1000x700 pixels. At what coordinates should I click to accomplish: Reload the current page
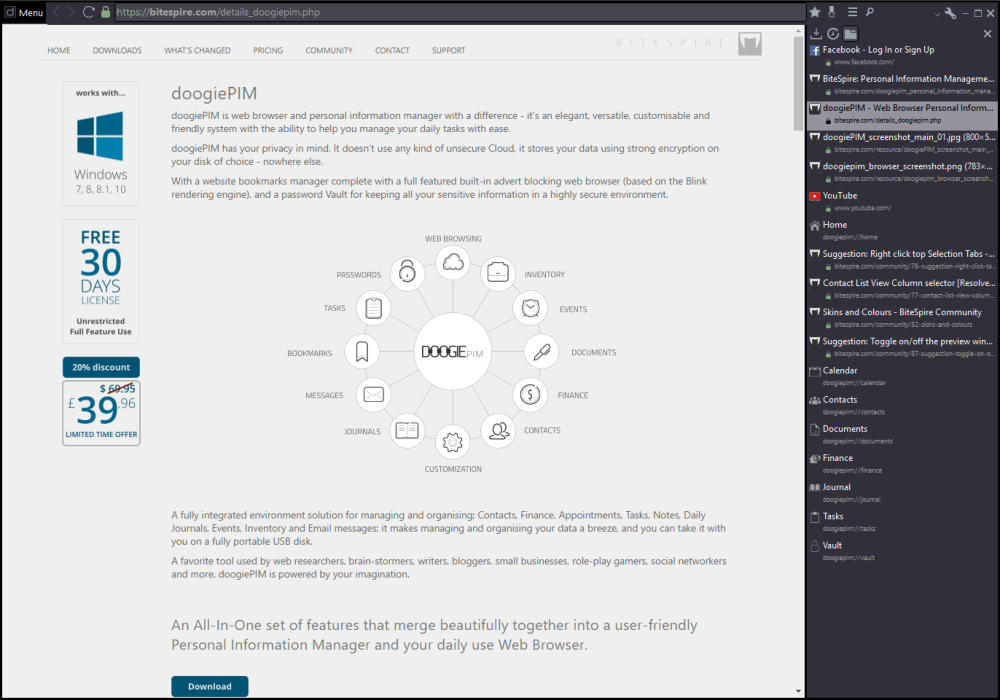89,12
